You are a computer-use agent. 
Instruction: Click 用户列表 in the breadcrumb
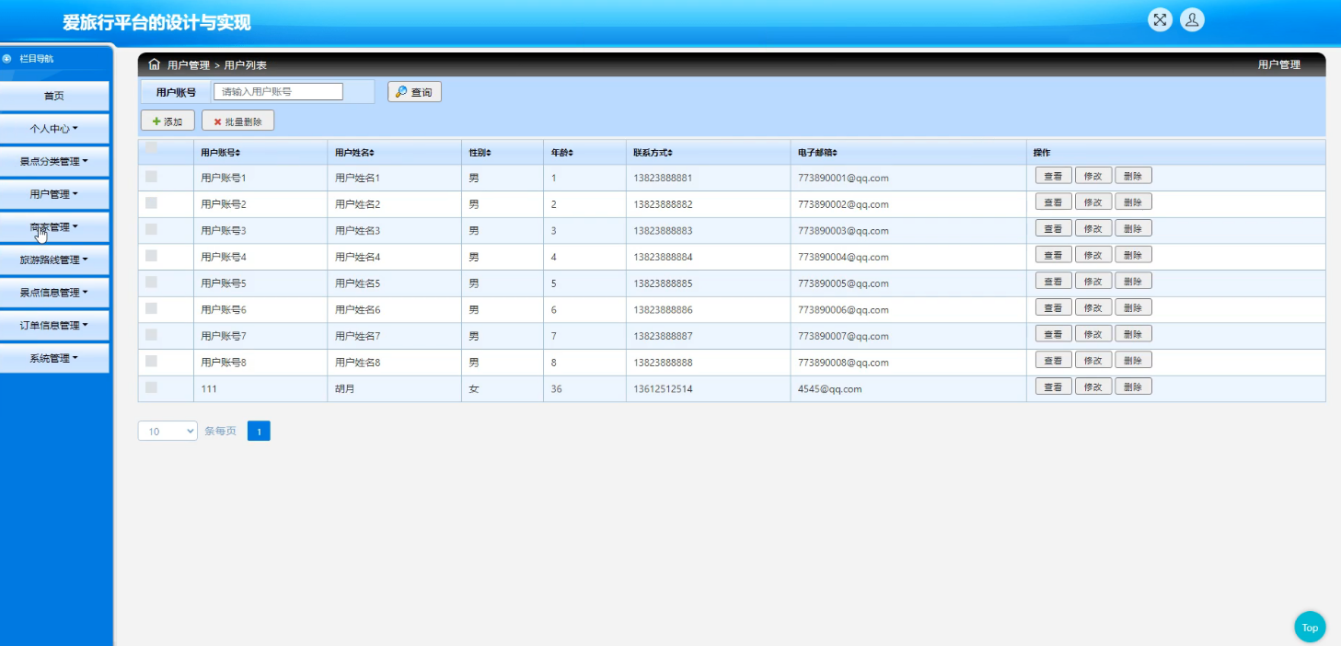point(245,65)
